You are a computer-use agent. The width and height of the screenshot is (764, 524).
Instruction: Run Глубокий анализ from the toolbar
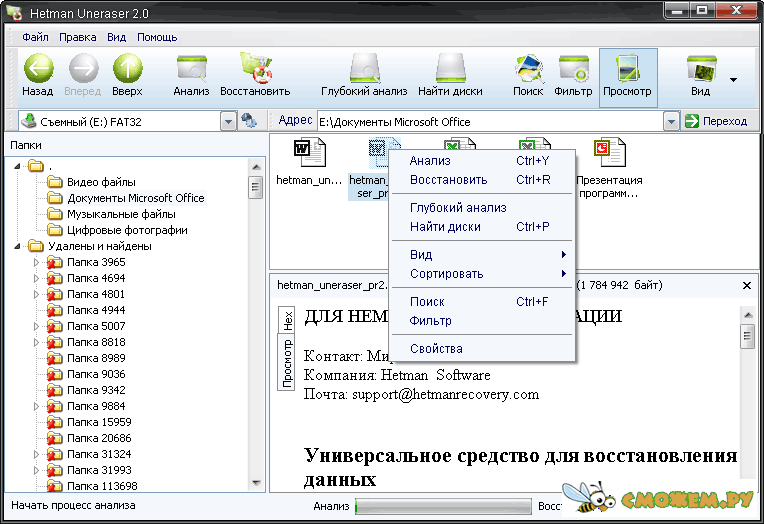coord(364,75)
